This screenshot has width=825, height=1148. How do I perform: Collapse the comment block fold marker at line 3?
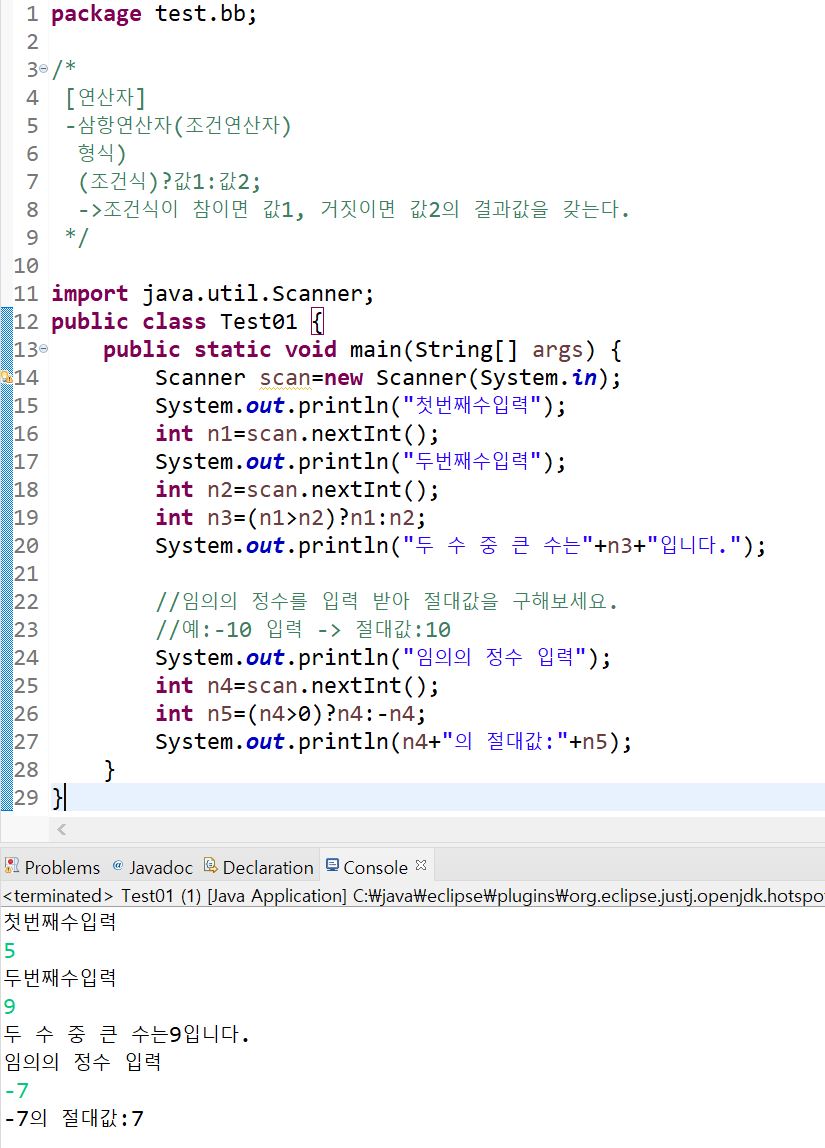[x=43, y=69]
